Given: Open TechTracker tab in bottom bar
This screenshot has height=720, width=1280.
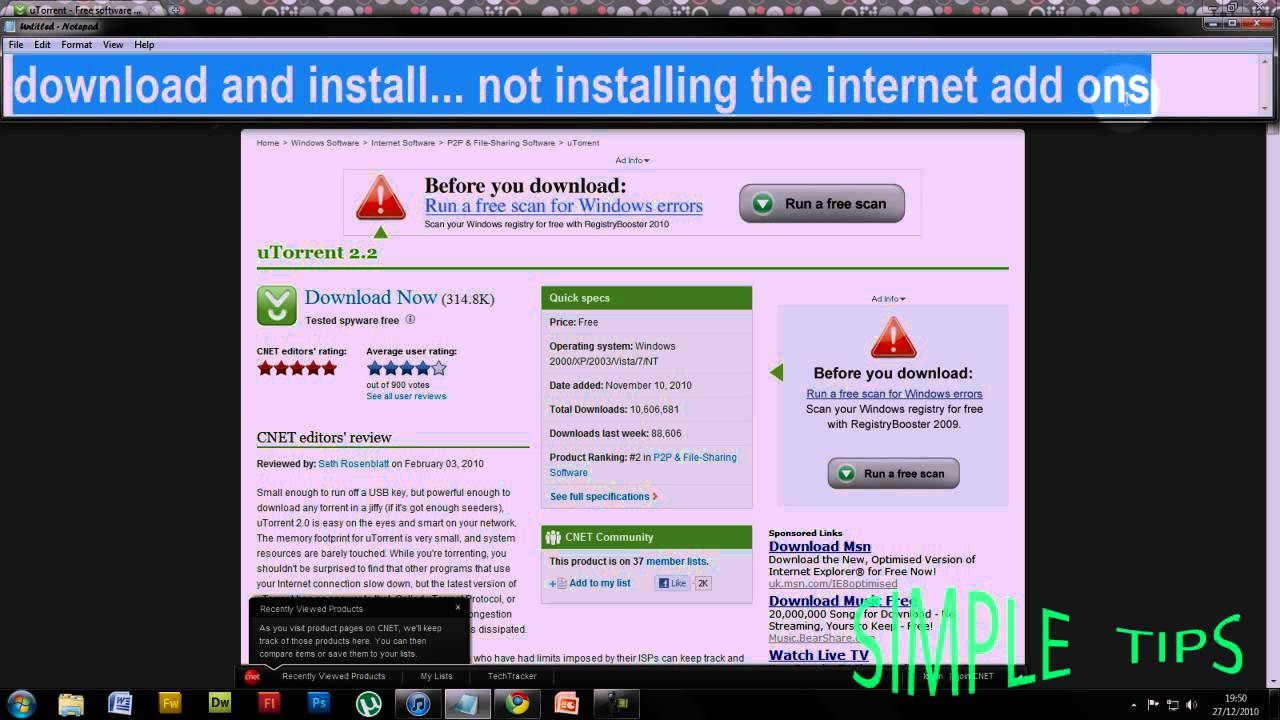Looking at the screenshot, I should 512,676.
